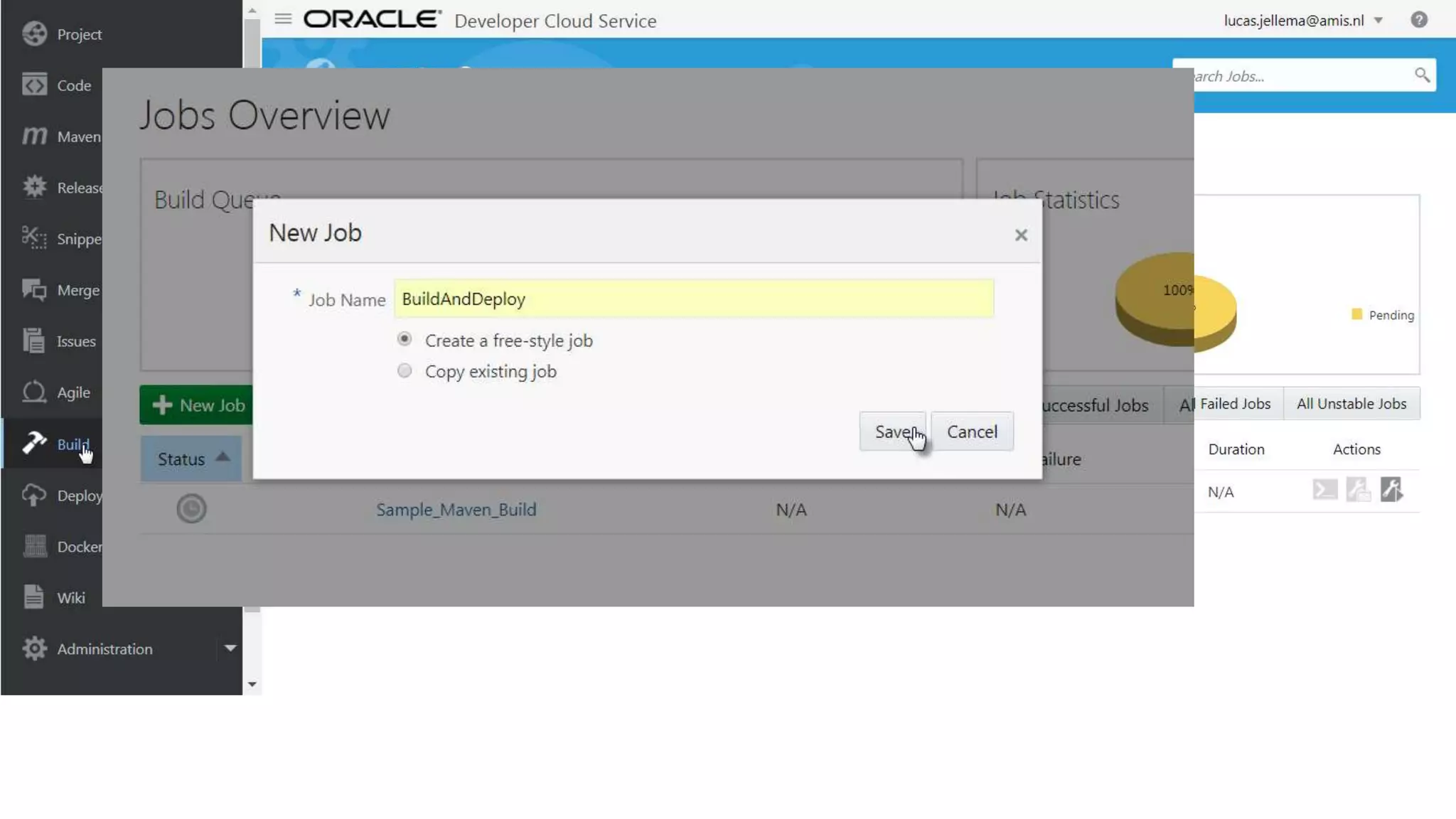Click the search magnifier in Search Jobs

[x=1421, y=75]
